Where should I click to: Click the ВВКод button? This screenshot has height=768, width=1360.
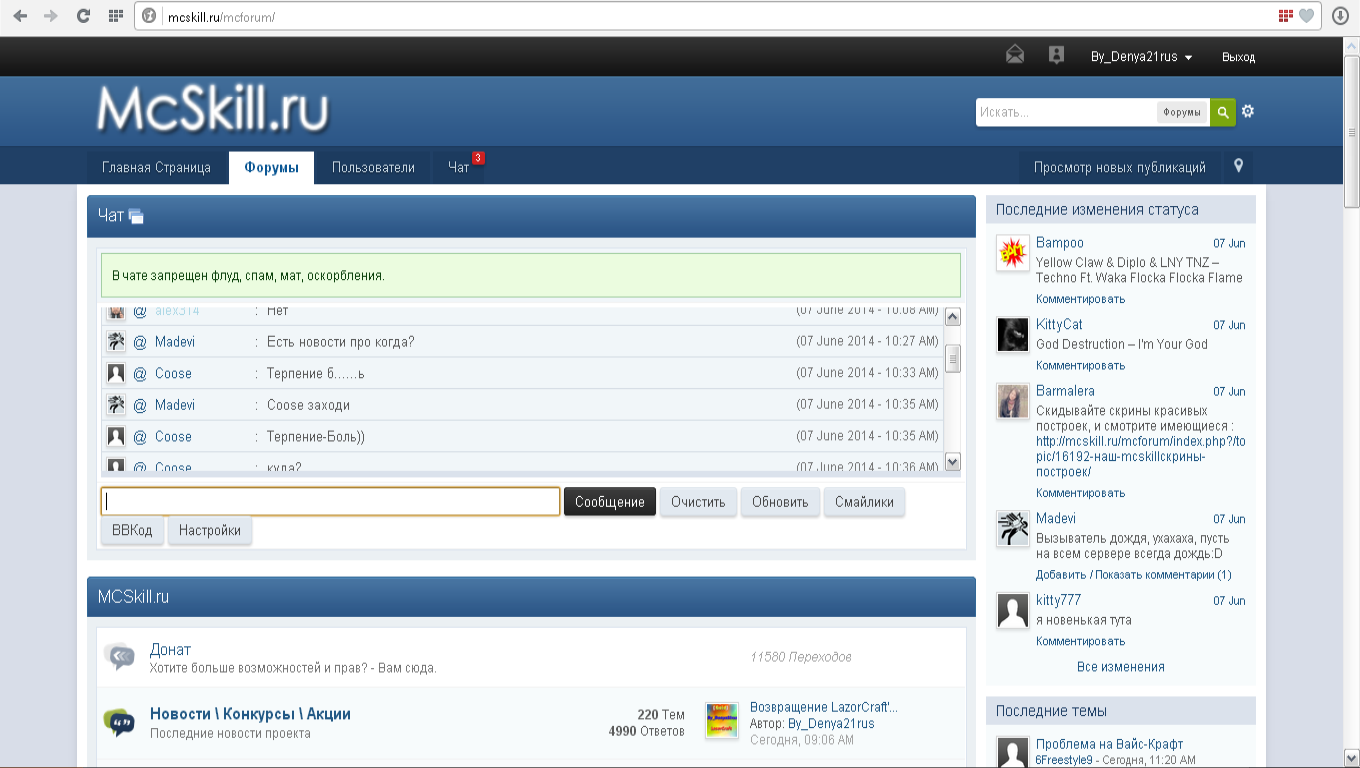132,530
